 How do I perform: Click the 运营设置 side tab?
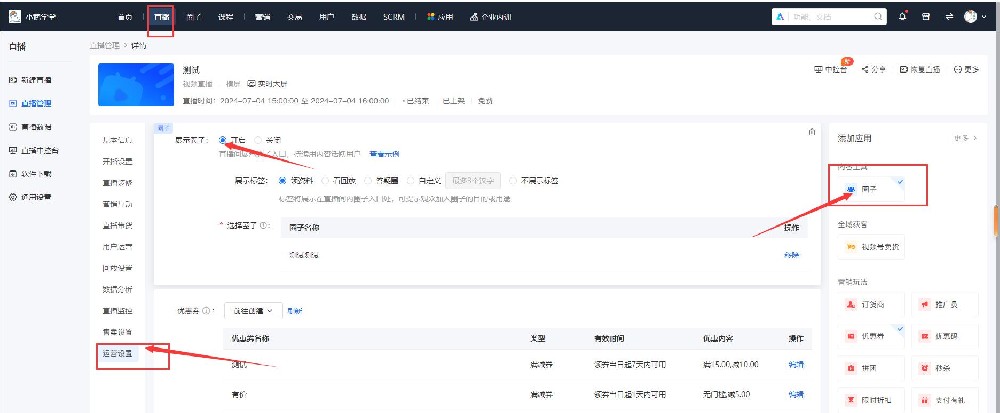(x=117, y=354)
